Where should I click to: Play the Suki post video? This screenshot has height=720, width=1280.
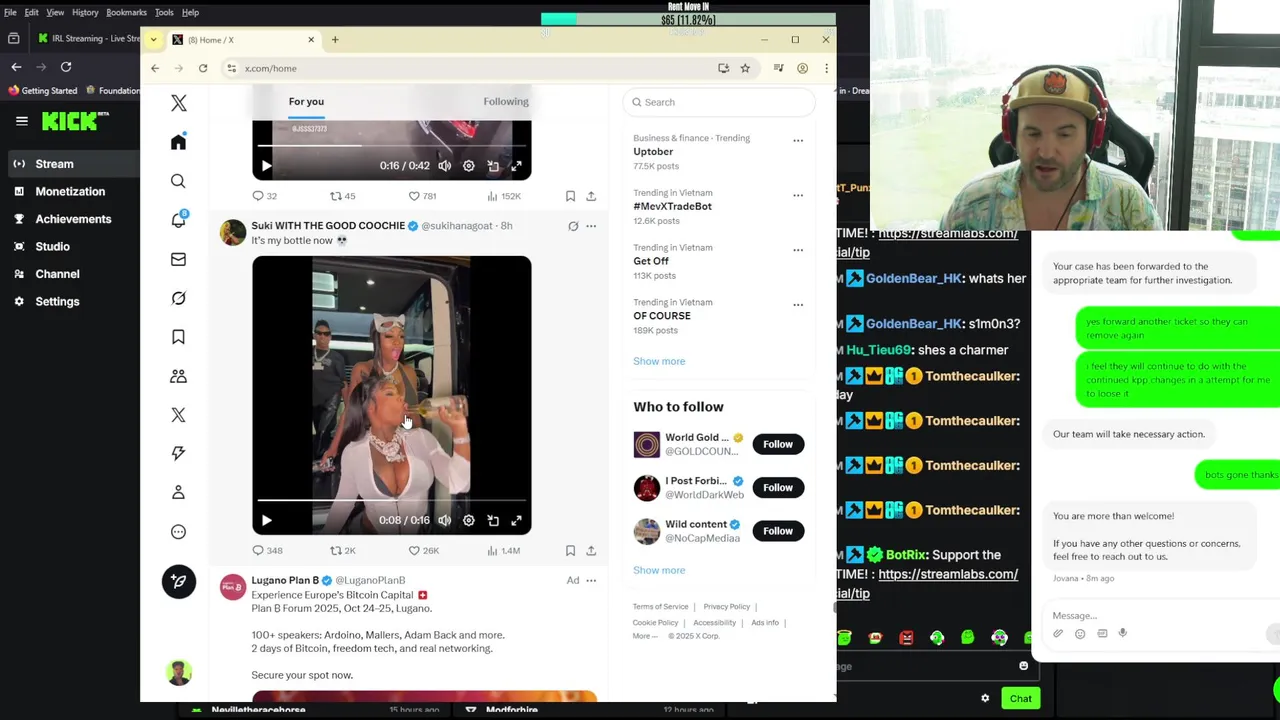[266, 520]
